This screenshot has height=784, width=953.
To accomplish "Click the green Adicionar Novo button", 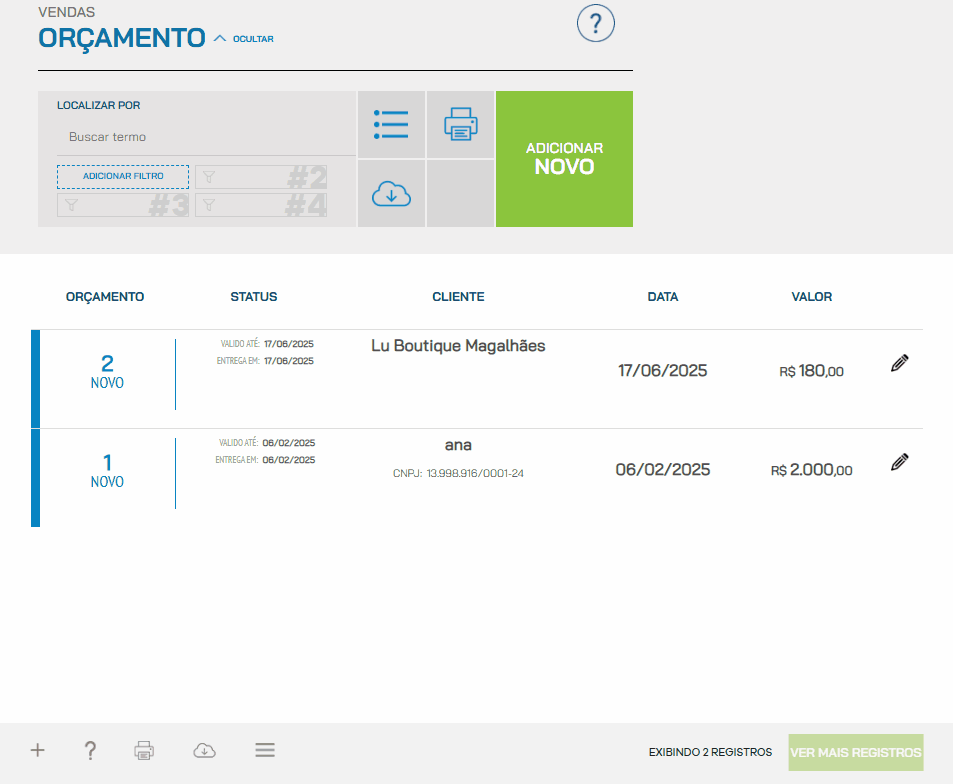I will 564,159.
